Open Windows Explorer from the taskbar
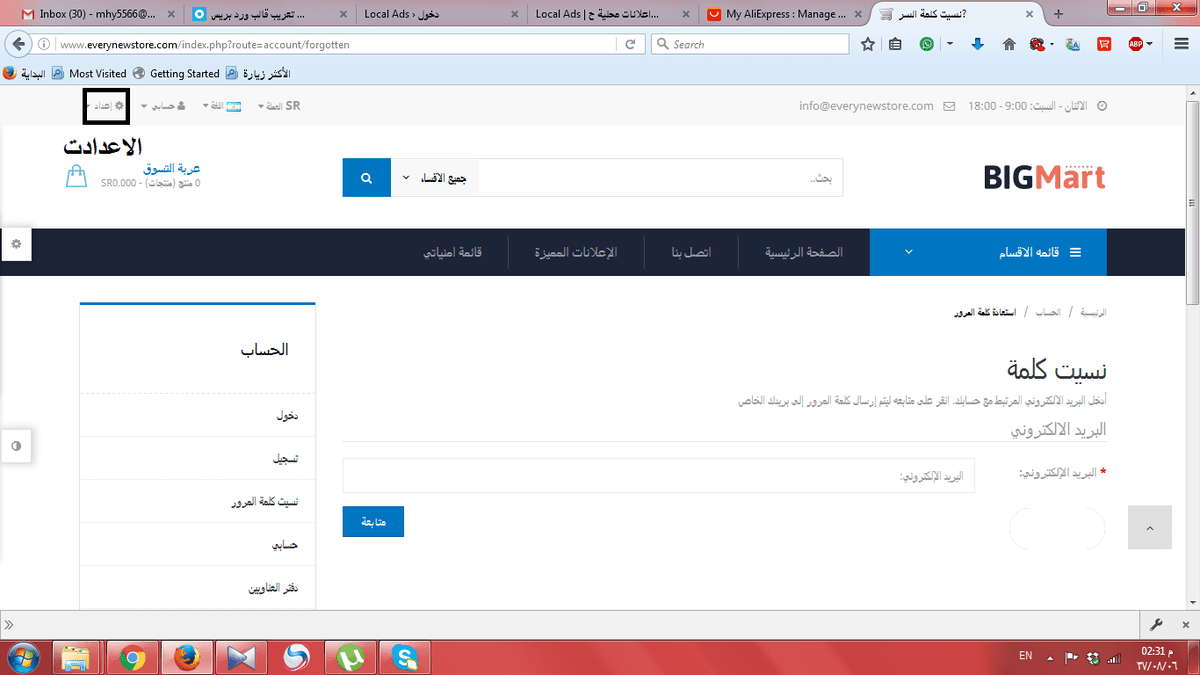This screenshot has height=675, width=1200. [76, 658]
